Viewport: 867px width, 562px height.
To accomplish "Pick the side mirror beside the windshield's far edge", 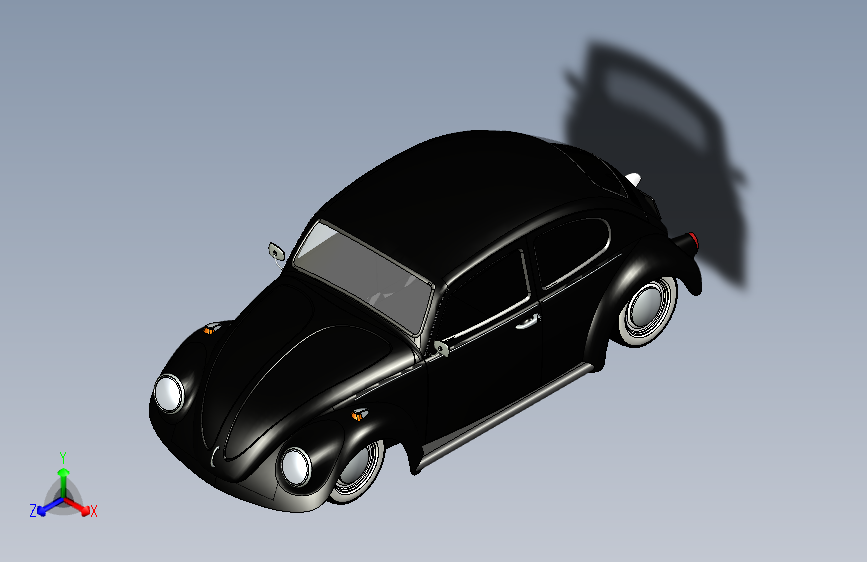I will point(276,252).
